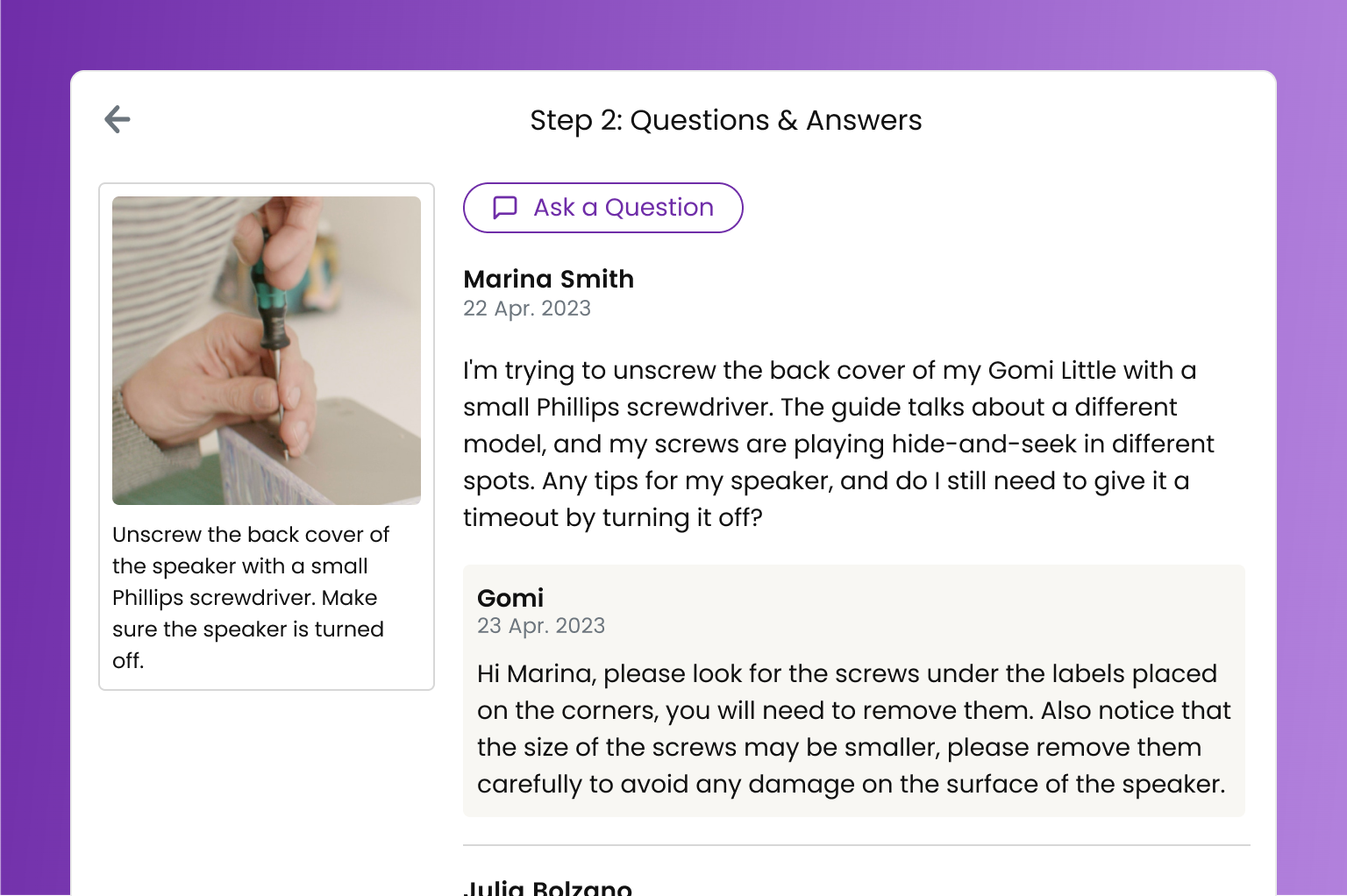Open Marina Smith's profile name
The height and width of the screenshot is (896, 1347).
point(548,279)
